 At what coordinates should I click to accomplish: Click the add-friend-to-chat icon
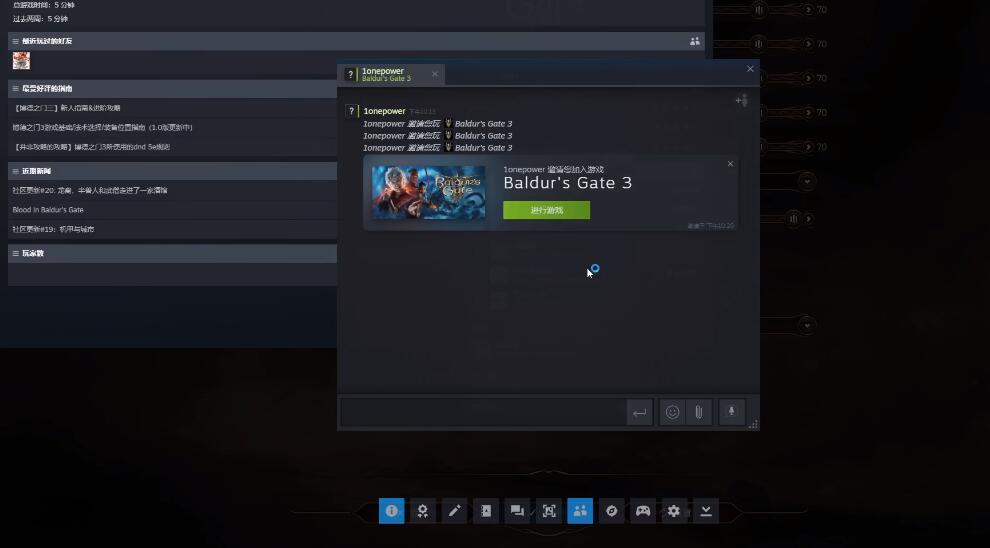[x=742, y=100]
